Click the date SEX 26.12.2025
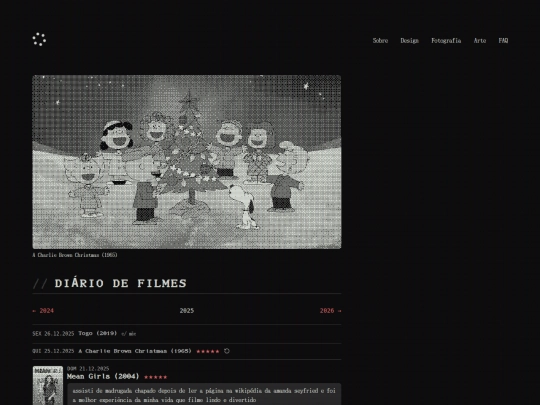Screen dimensions: 540x405 coord(53,334)
